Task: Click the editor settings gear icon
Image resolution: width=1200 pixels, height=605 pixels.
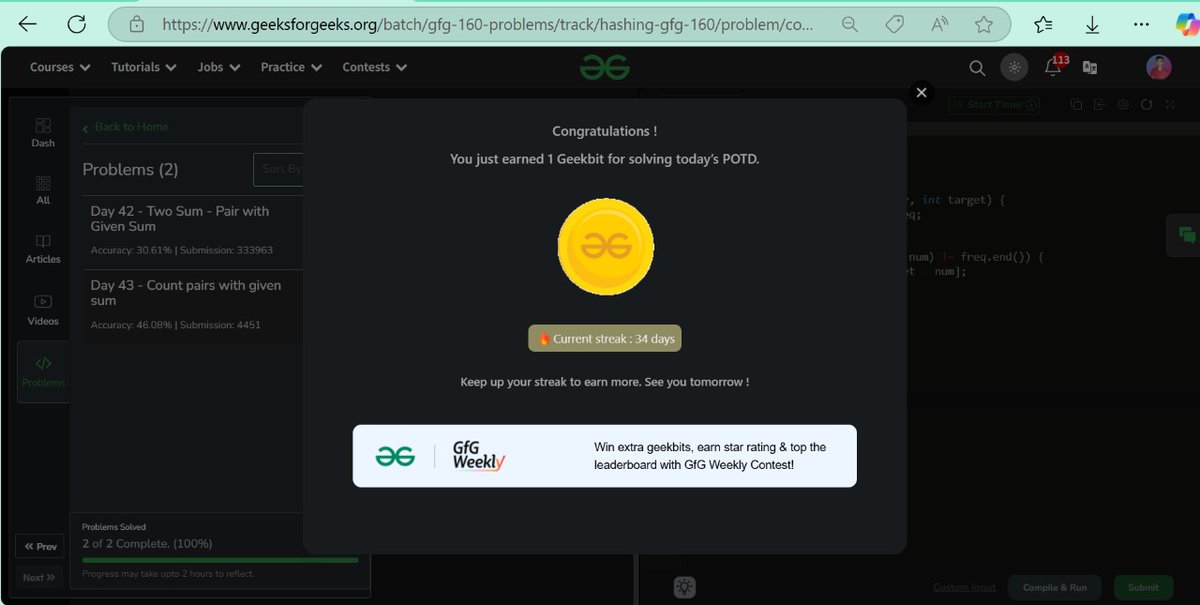Action: coord(1123,104)
